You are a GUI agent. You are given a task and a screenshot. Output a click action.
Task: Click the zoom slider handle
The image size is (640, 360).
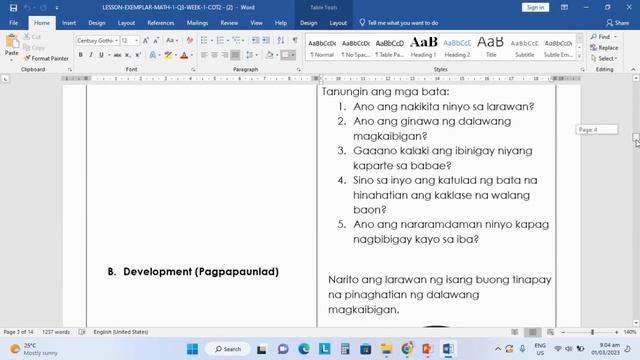(x=592, y=332)
